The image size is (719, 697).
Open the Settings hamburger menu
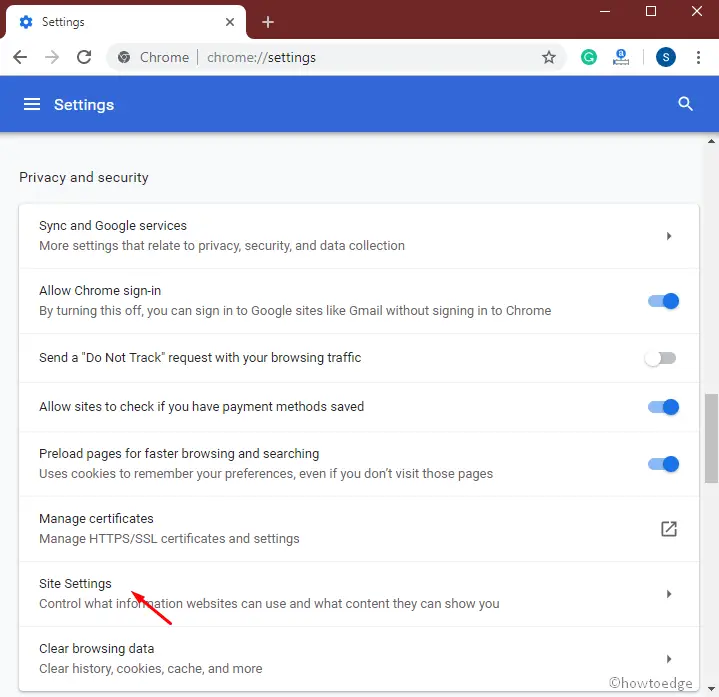coord(32,105)
